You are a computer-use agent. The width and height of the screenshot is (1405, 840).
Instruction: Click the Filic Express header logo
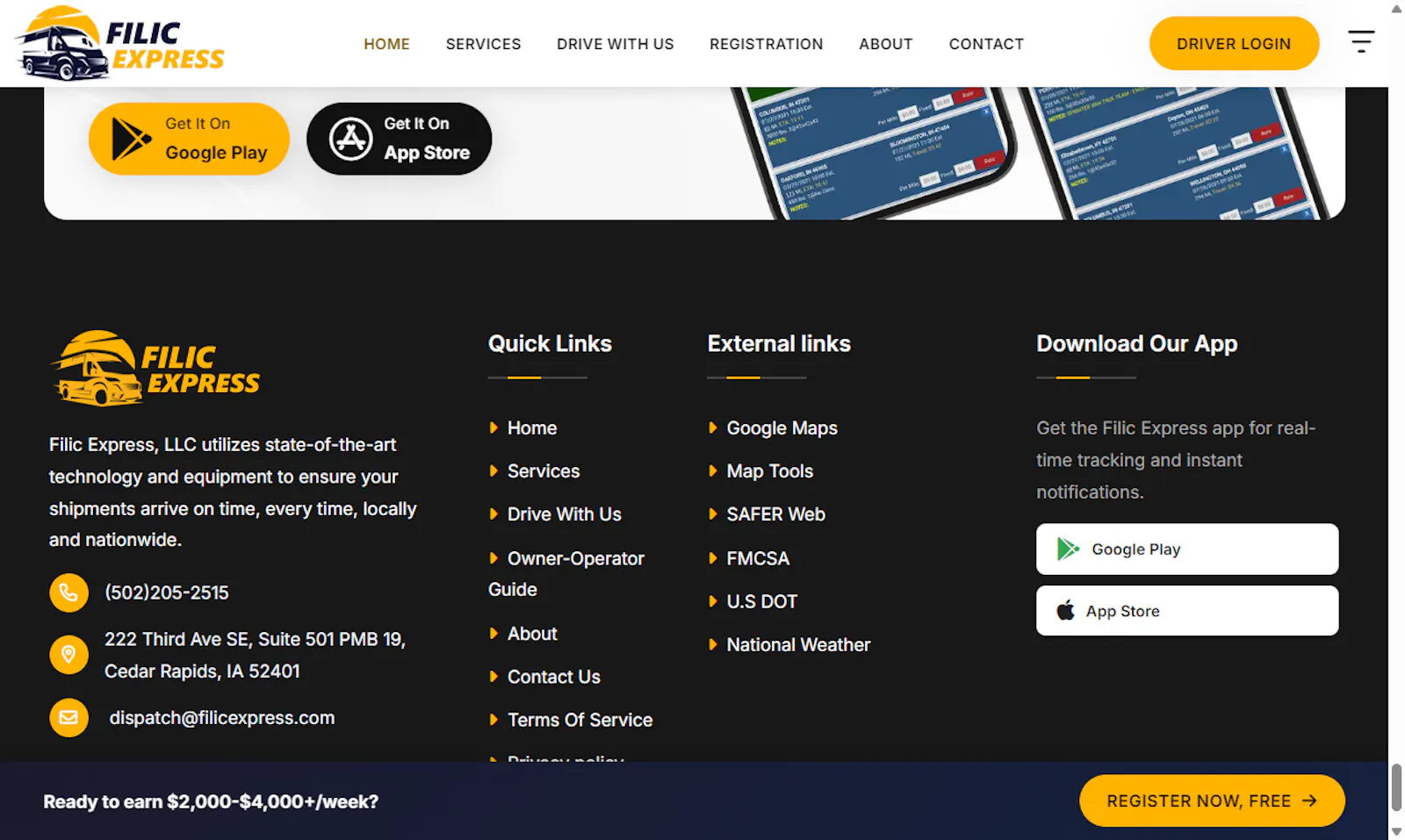[119, 43]
